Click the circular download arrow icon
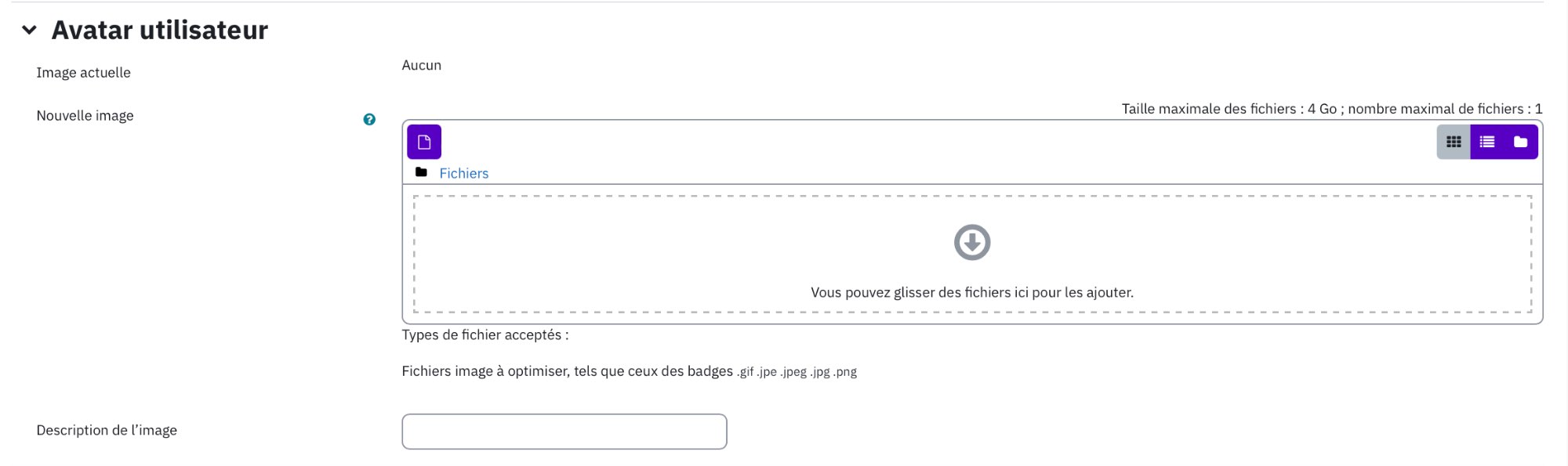Viewport: 1568px width, 466px height. click(x=972, y=243)
